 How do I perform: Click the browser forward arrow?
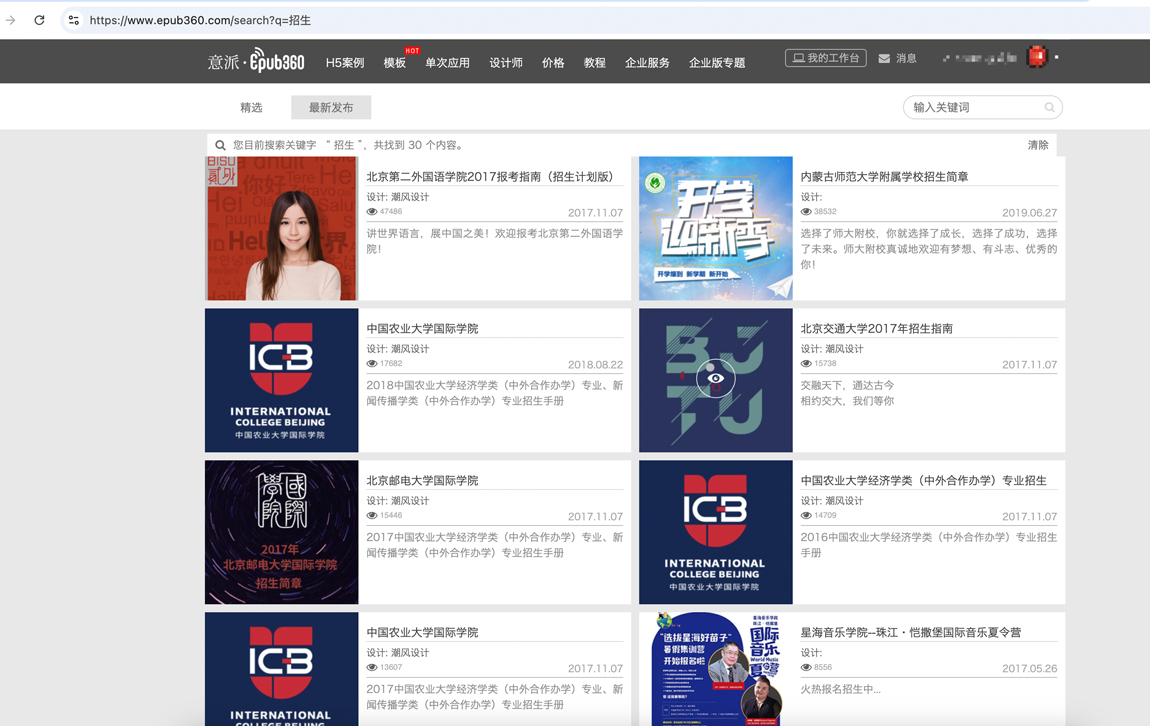click(10, 21)
